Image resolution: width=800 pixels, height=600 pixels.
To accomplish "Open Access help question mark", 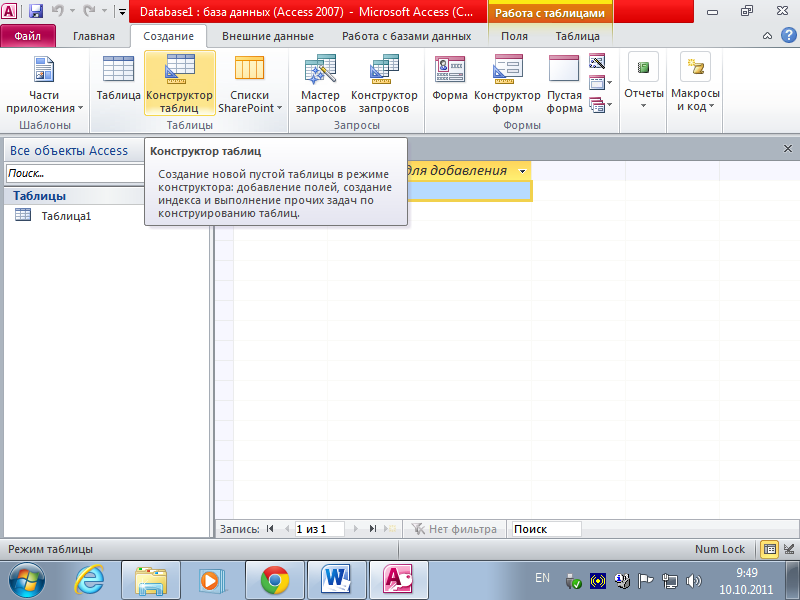I will 789,35.
